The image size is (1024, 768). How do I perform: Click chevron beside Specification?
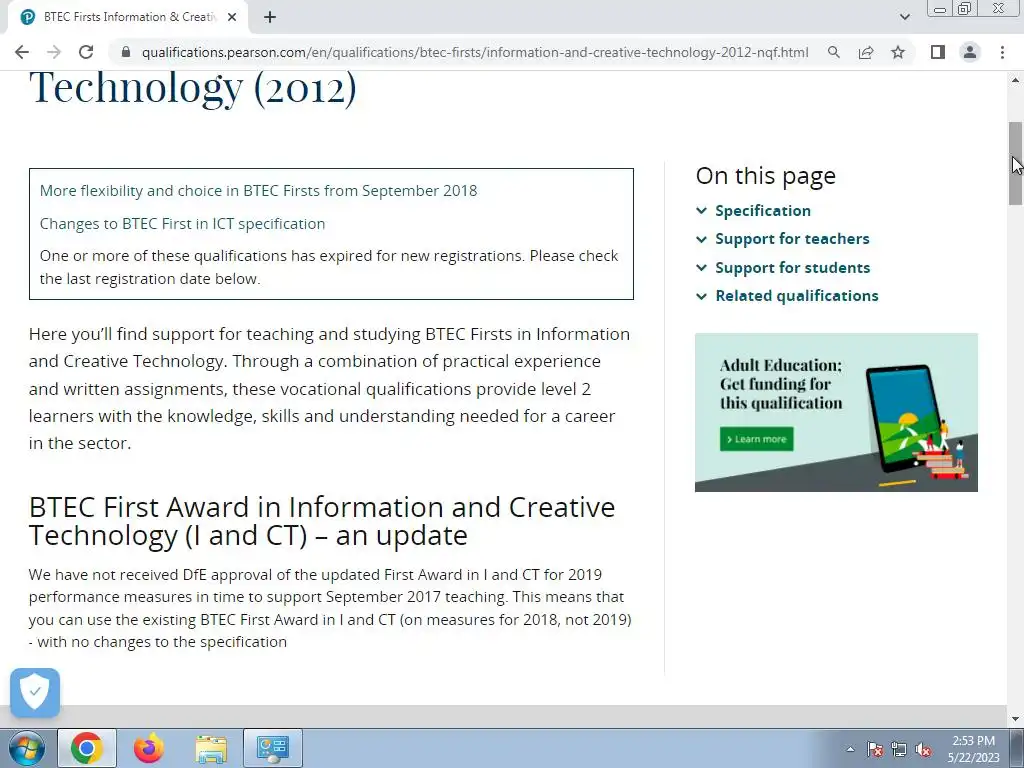click(x=701, y=211)
